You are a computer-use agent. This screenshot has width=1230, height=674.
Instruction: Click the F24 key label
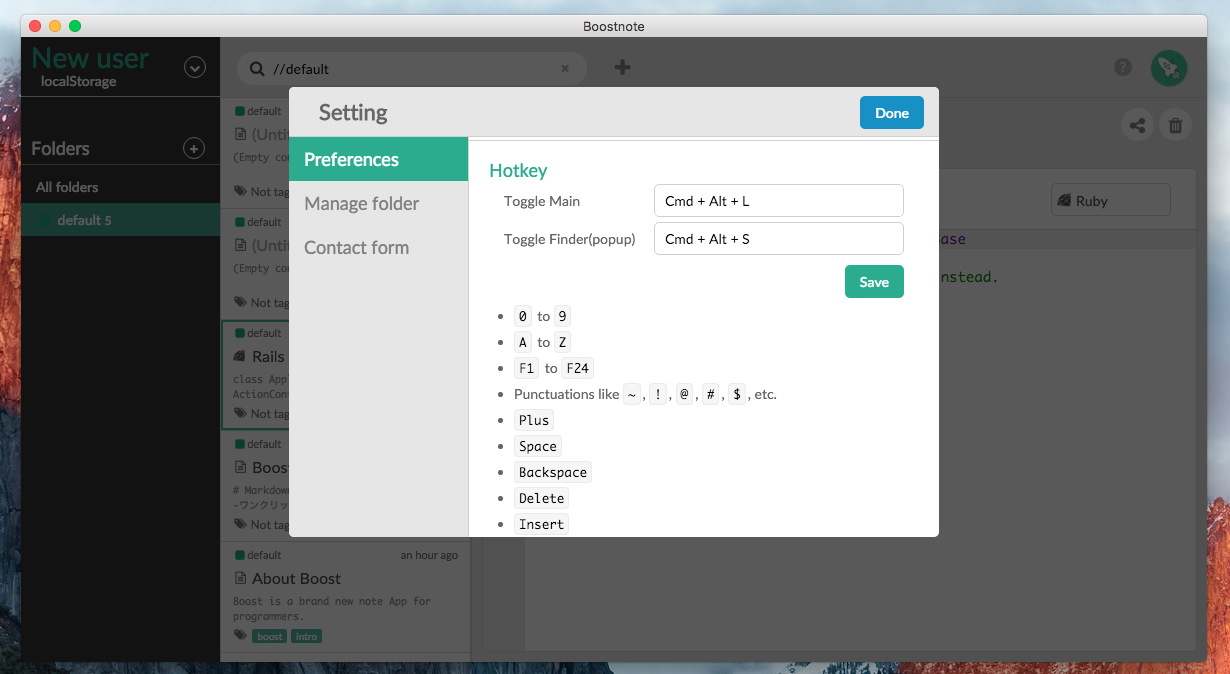(x=577, y=368)
